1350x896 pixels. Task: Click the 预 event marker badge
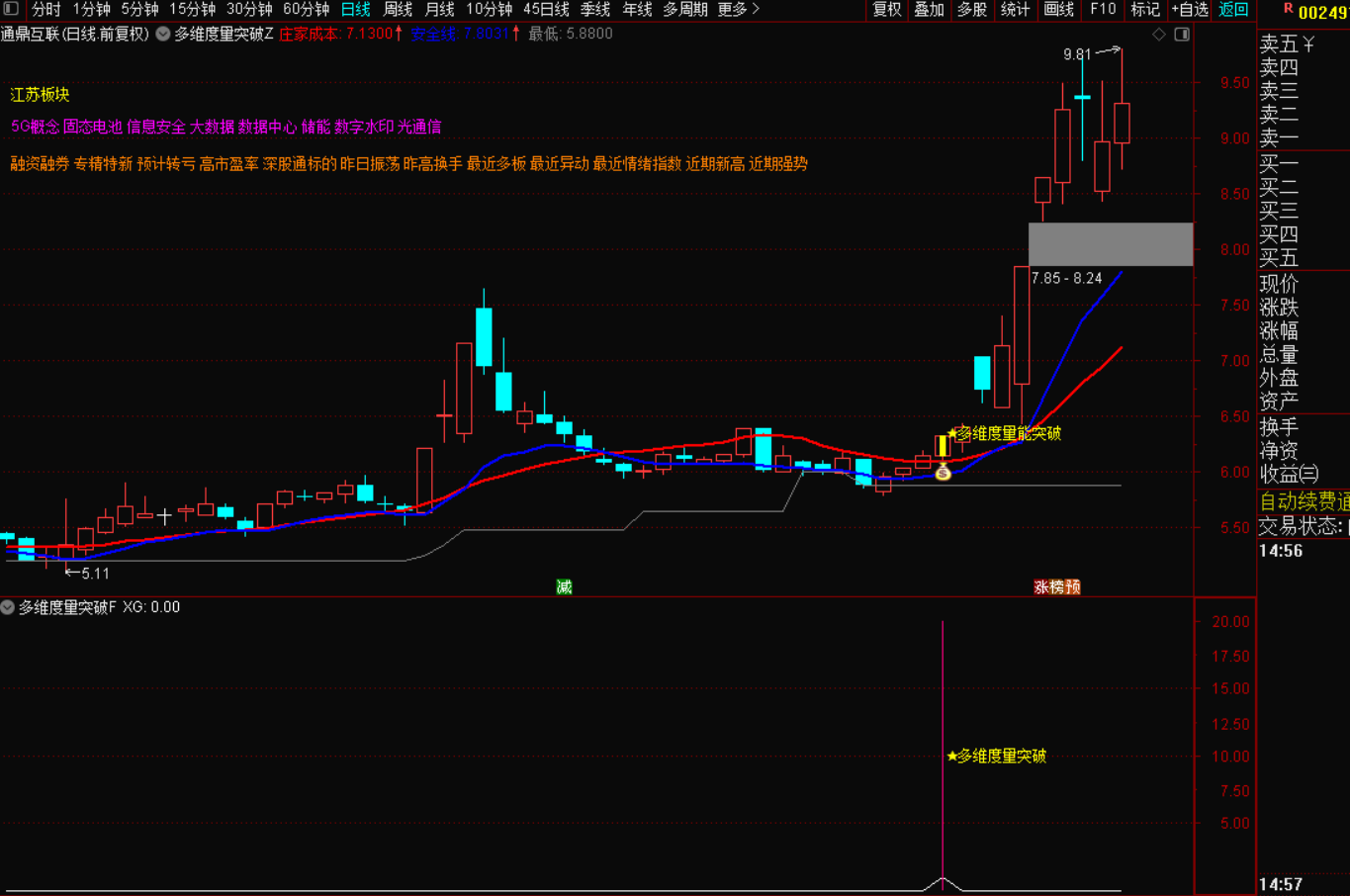pyautogui.click(x=1073, y=587)
